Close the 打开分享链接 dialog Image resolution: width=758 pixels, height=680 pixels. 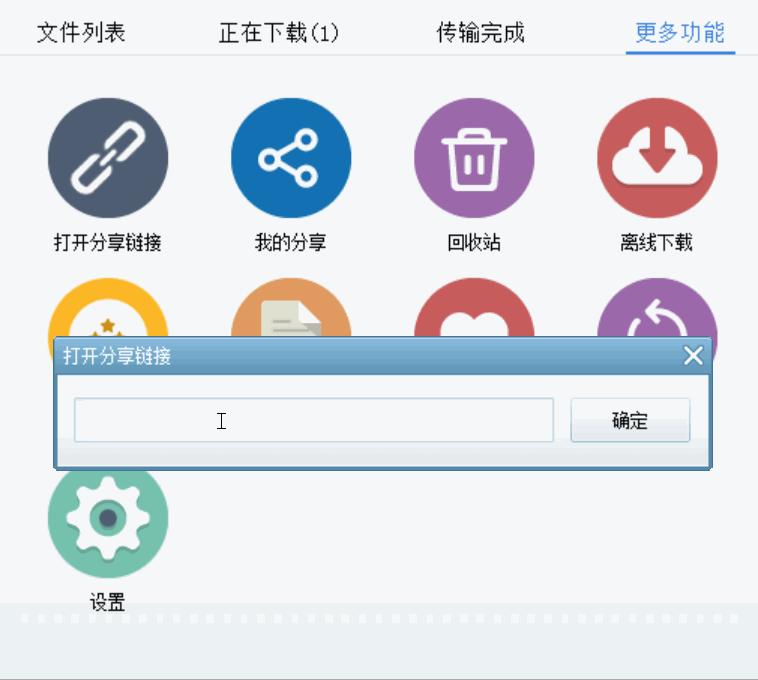tap(693, 356)
